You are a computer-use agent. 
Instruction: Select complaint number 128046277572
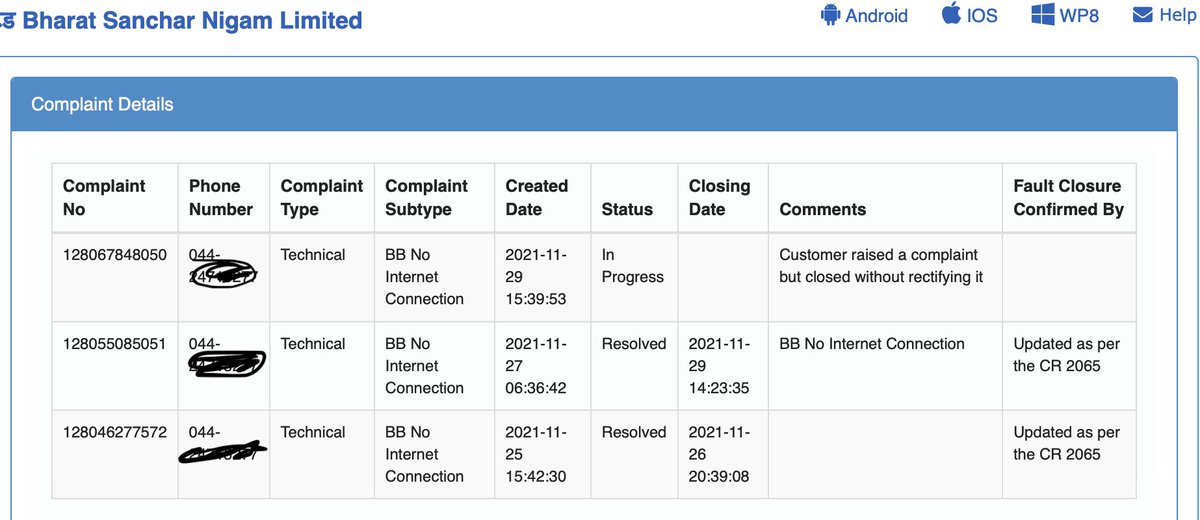[x=114, y=432]
